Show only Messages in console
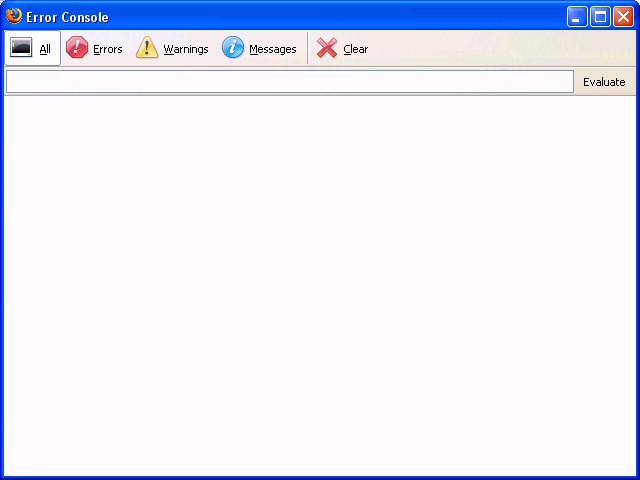Viewport: 640px width, 480px height. (x=259, y=48)
